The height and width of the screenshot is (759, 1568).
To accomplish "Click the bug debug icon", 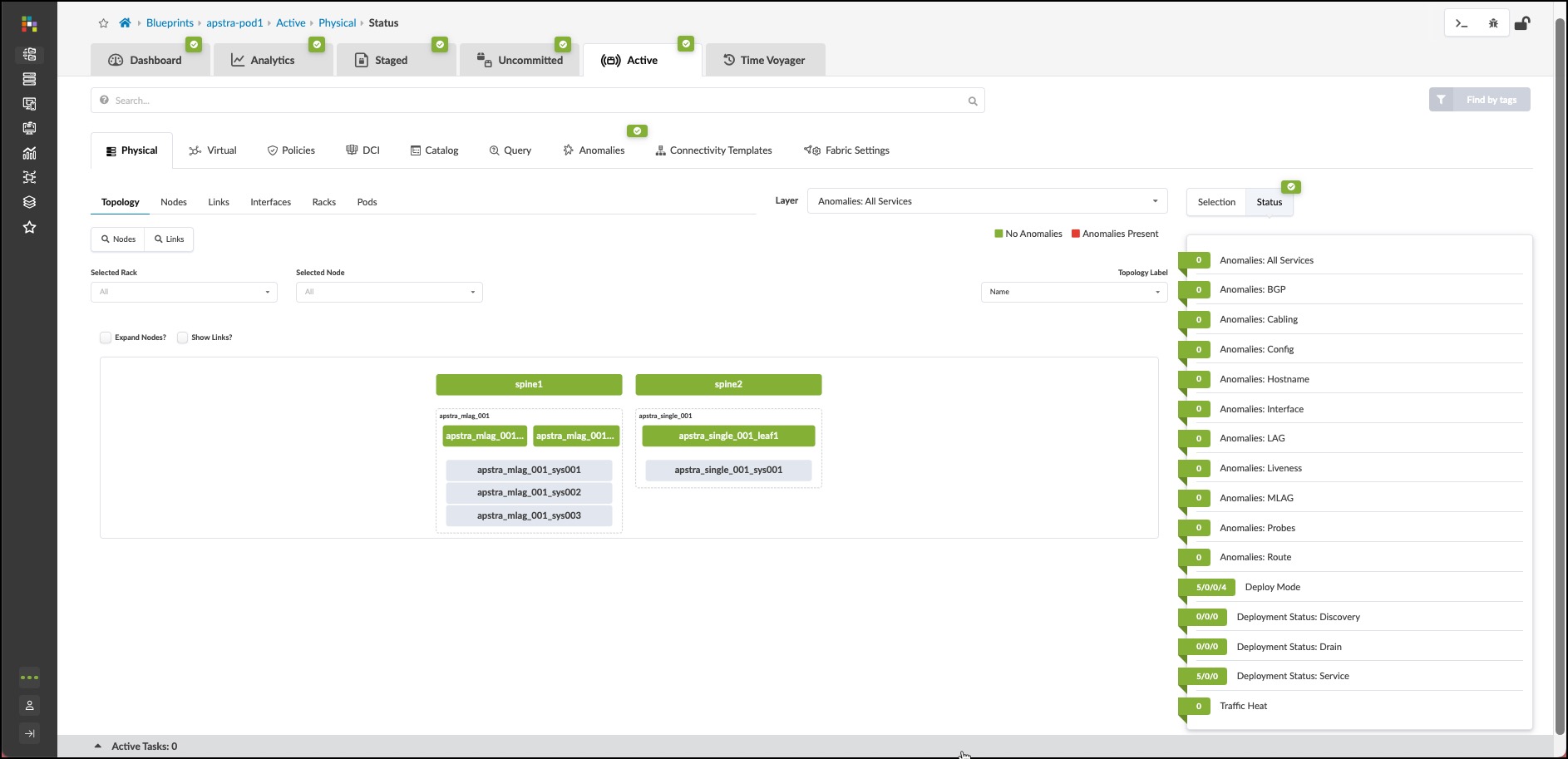I will tap(1493, 23).
